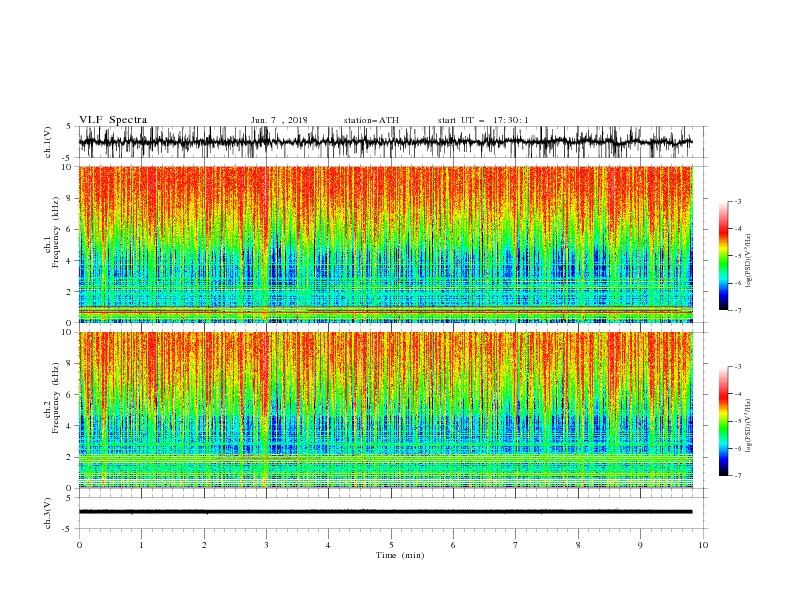Click time axis tick label "8"
The image size is (792, 612).
click(x=578, y=545)
